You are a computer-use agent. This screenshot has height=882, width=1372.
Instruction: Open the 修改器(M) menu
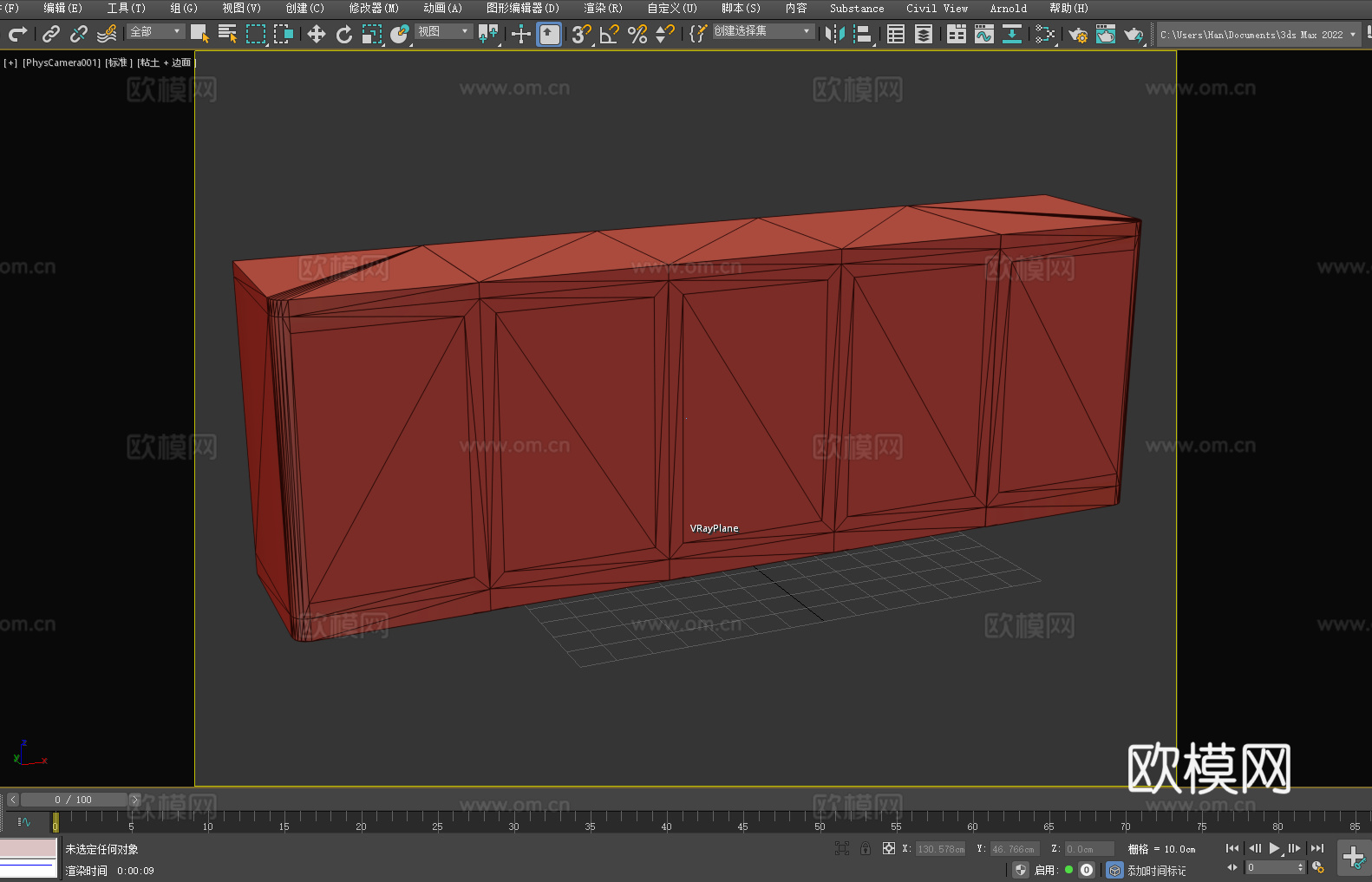coord(374,8)
